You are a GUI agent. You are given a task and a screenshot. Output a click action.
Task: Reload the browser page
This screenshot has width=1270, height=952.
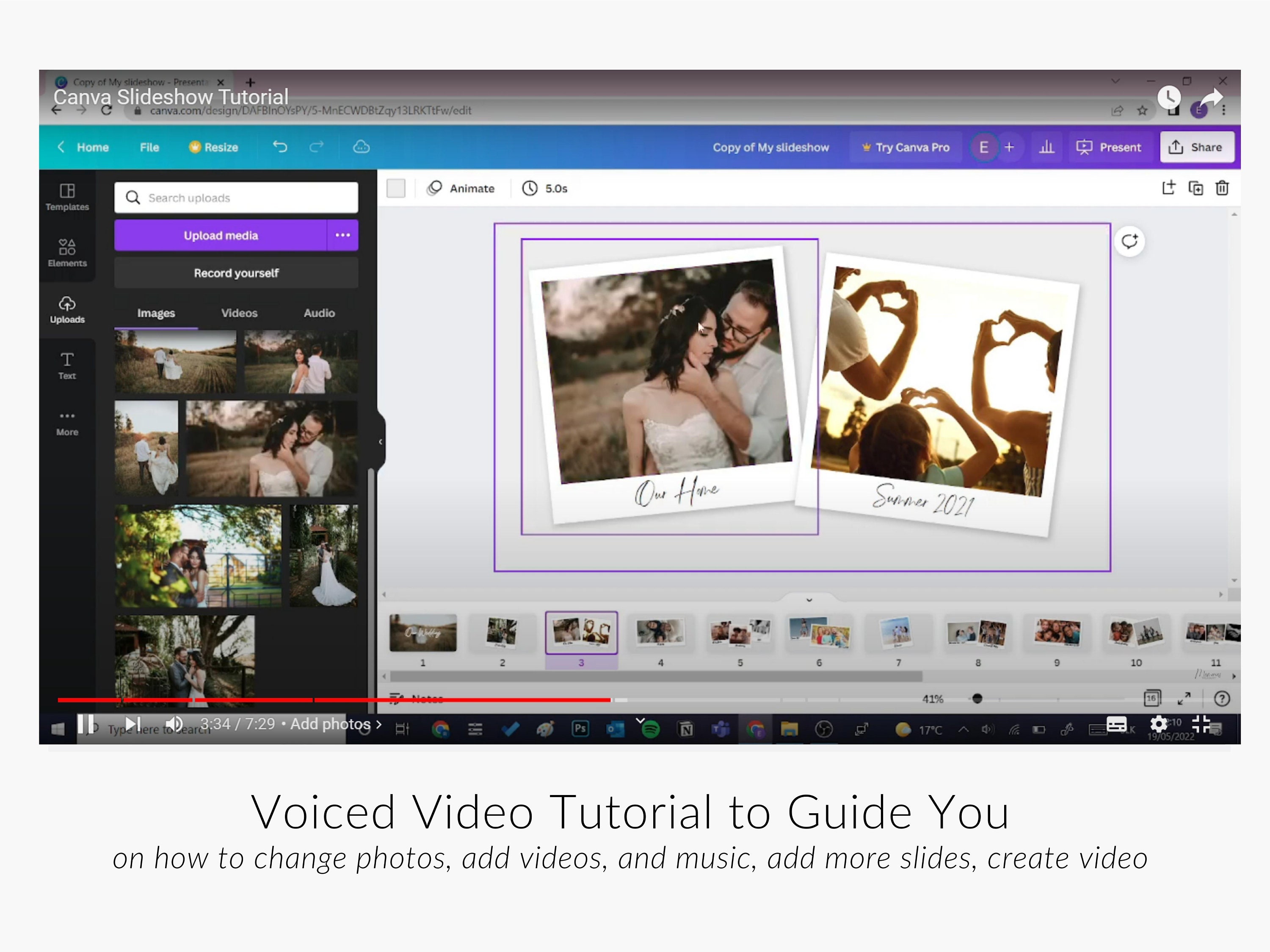click(106, 110)
